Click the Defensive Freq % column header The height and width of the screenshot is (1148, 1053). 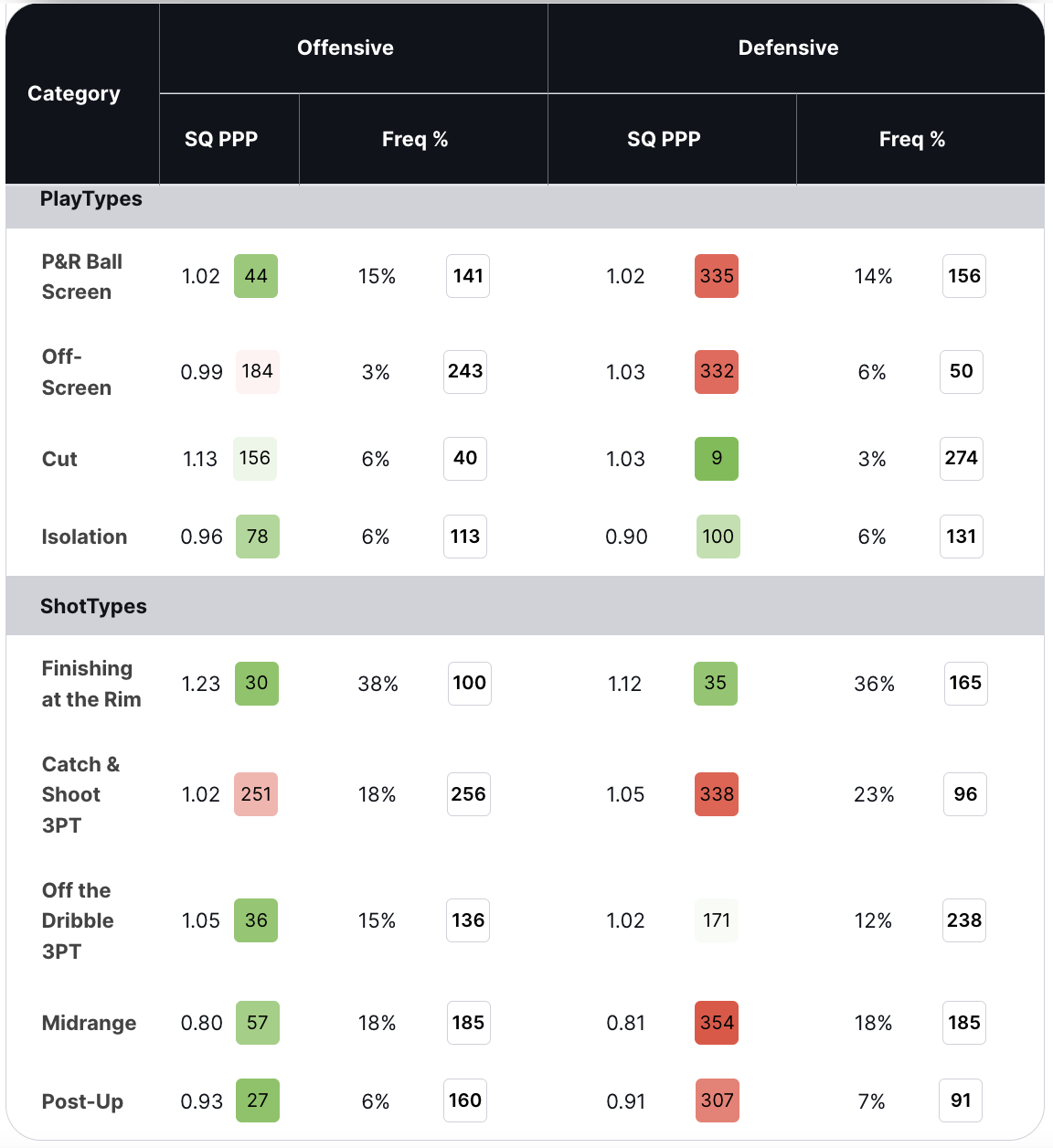point(911,139)
